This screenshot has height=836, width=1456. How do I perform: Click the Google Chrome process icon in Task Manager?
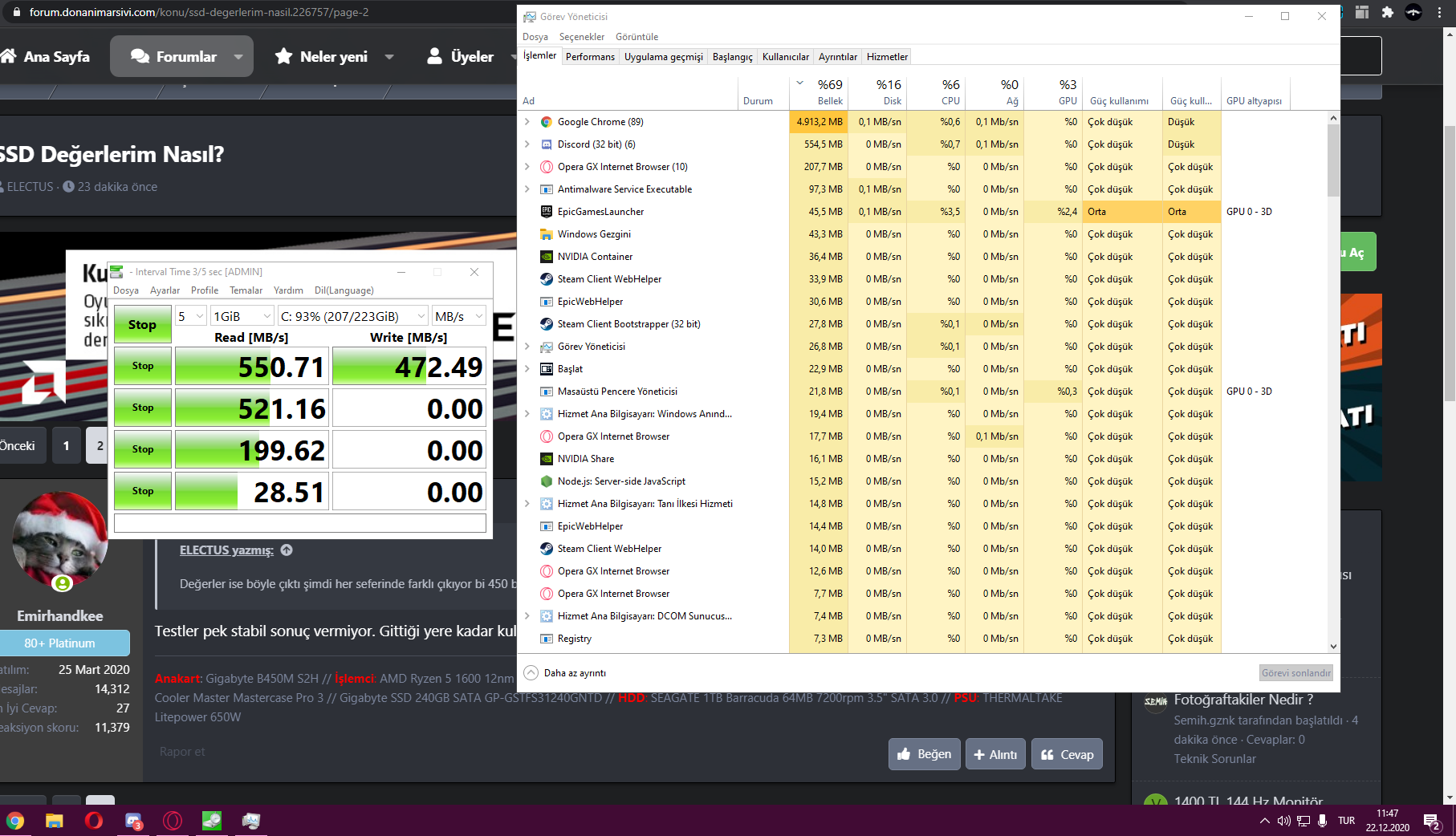pos(546,122)
